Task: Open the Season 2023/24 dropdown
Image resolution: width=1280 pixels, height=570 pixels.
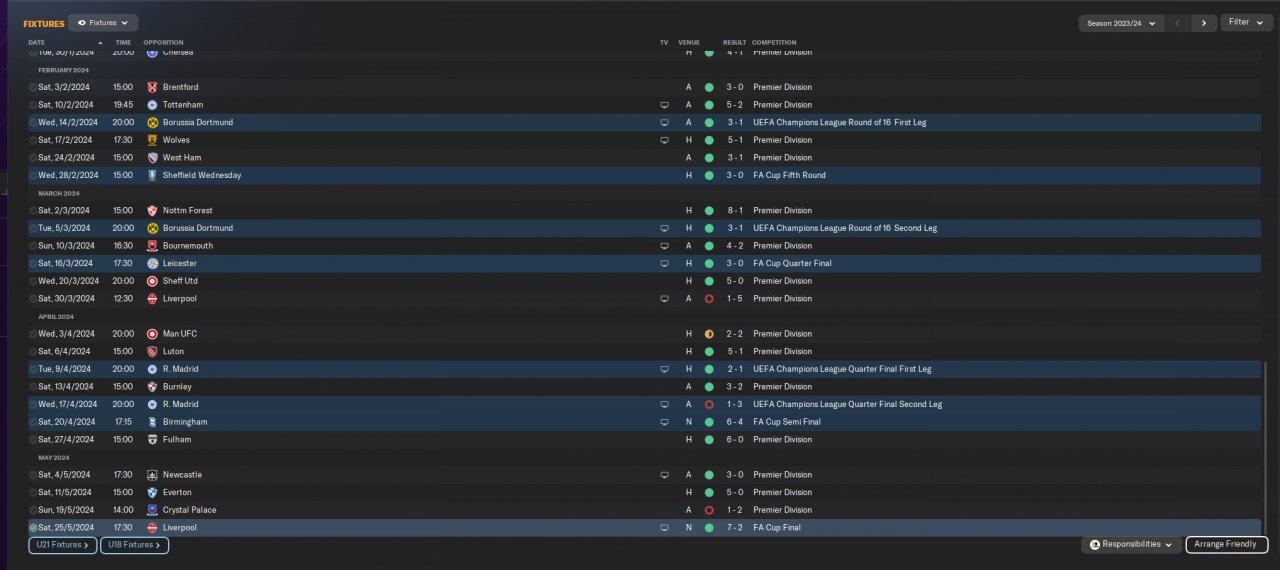Action: pos(1121,23)
